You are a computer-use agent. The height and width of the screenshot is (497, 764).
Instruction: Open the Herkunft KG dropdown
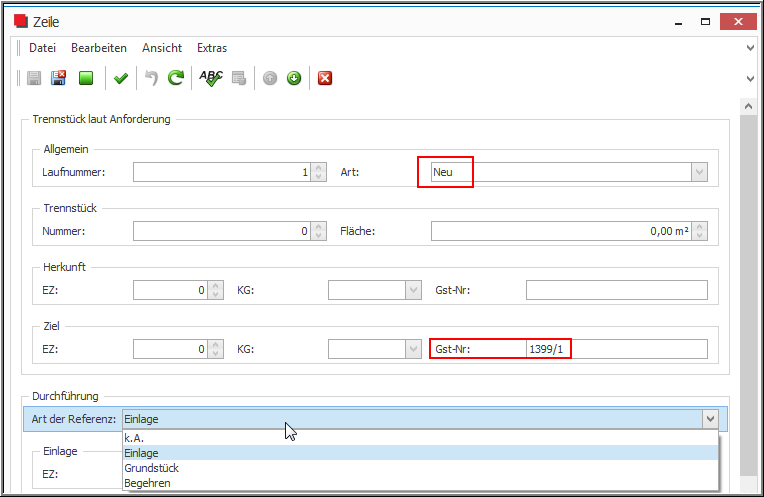(412, 290)
